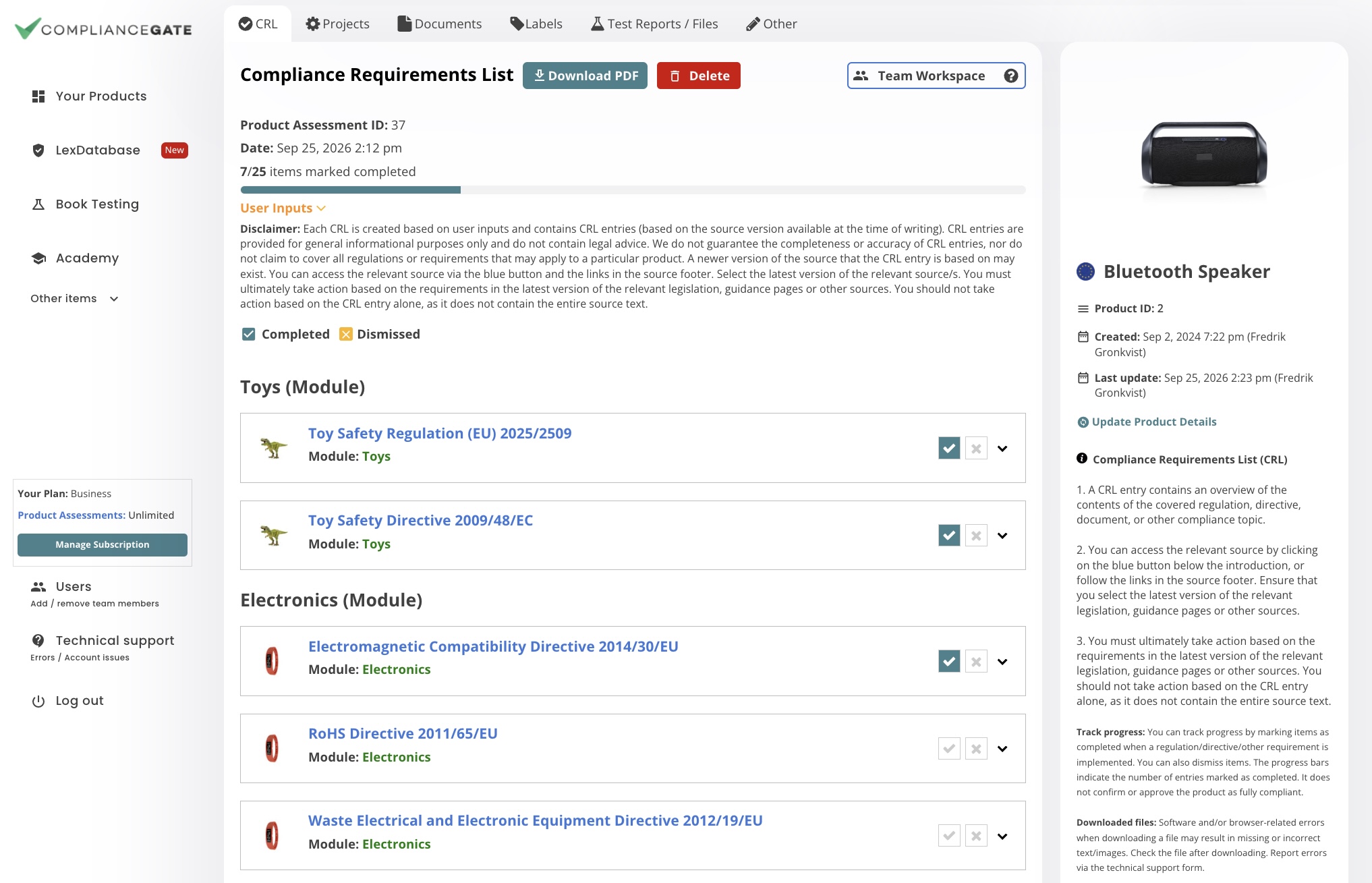Expand the RoHS Directive 2011/65/EU entry

[1002, 749]
